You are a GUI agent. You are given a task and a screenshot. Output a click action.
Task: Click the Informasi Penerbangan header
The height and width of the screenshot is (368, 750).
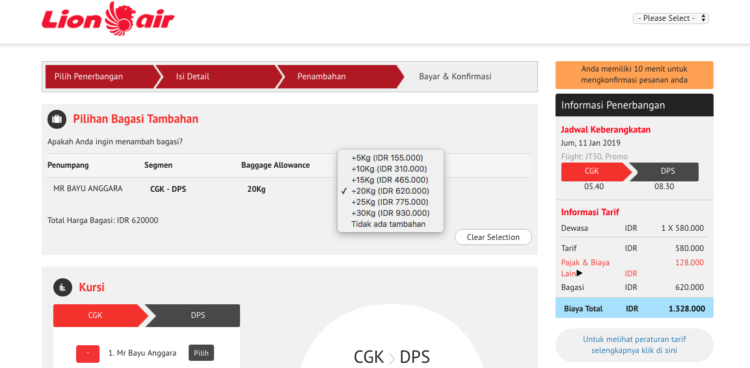coord(634,105)
